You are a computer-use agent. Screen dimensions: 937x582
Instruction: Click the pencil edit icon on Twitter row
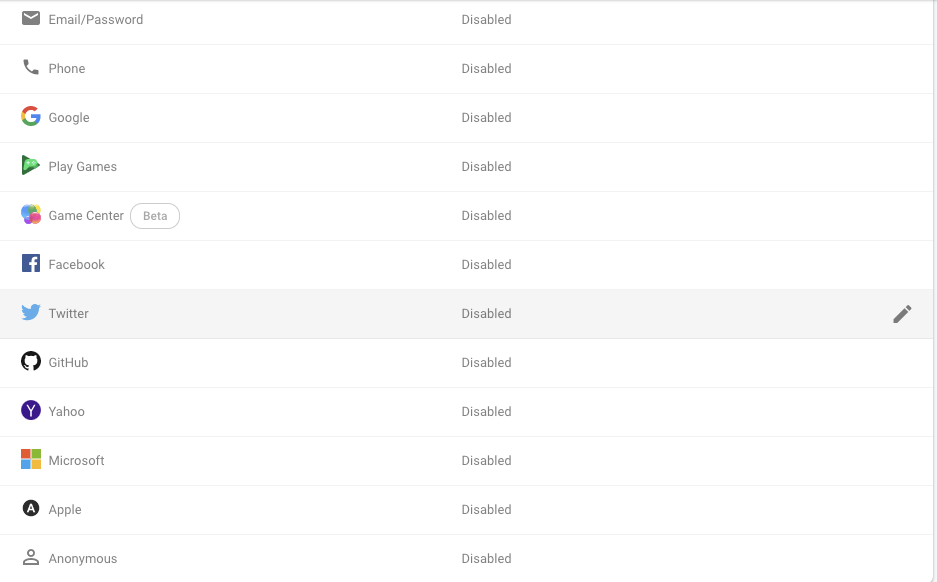902,313
